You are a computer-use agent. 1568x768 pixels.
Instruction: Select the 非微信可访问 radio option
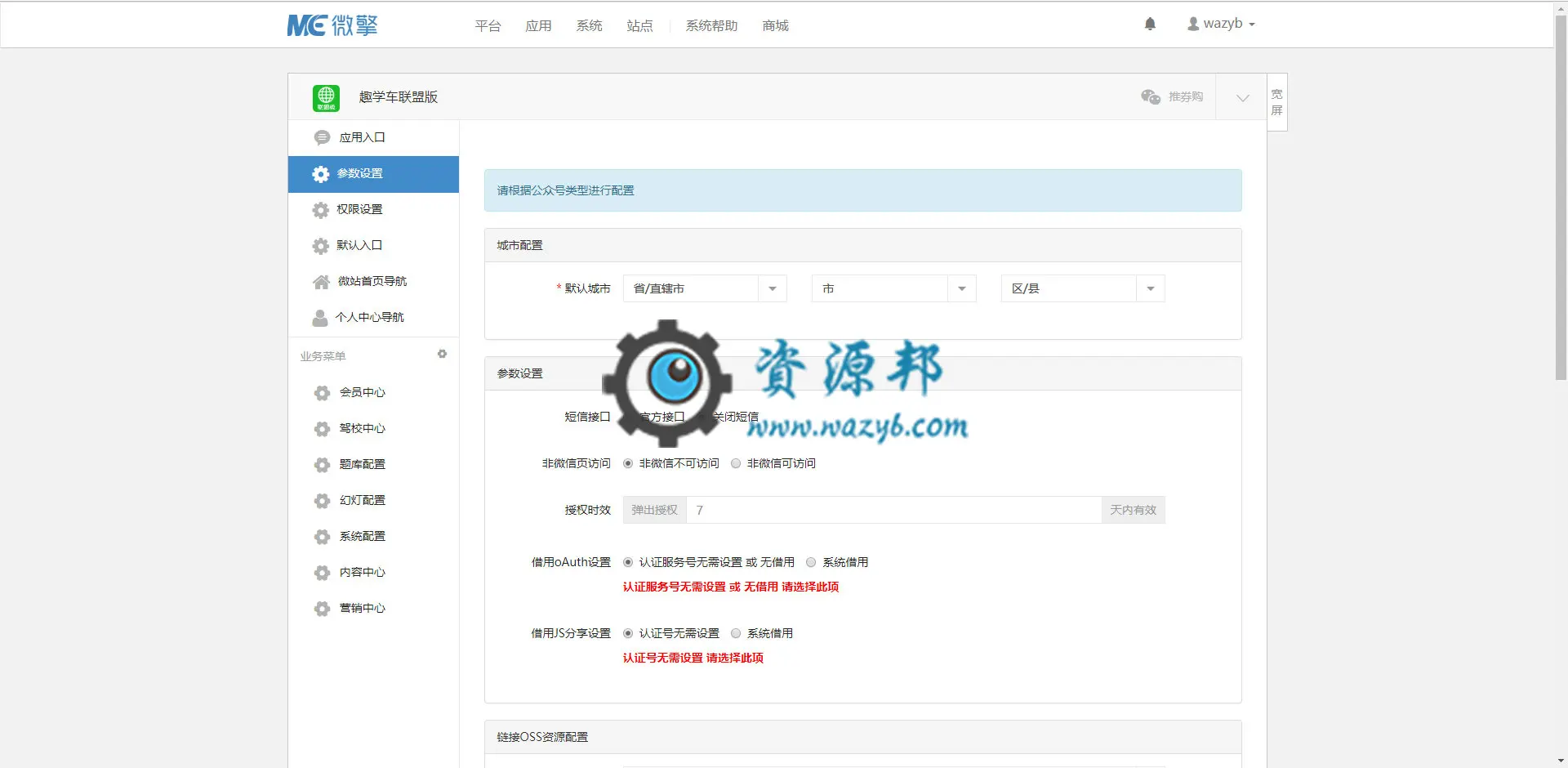[x=736, y=463]
